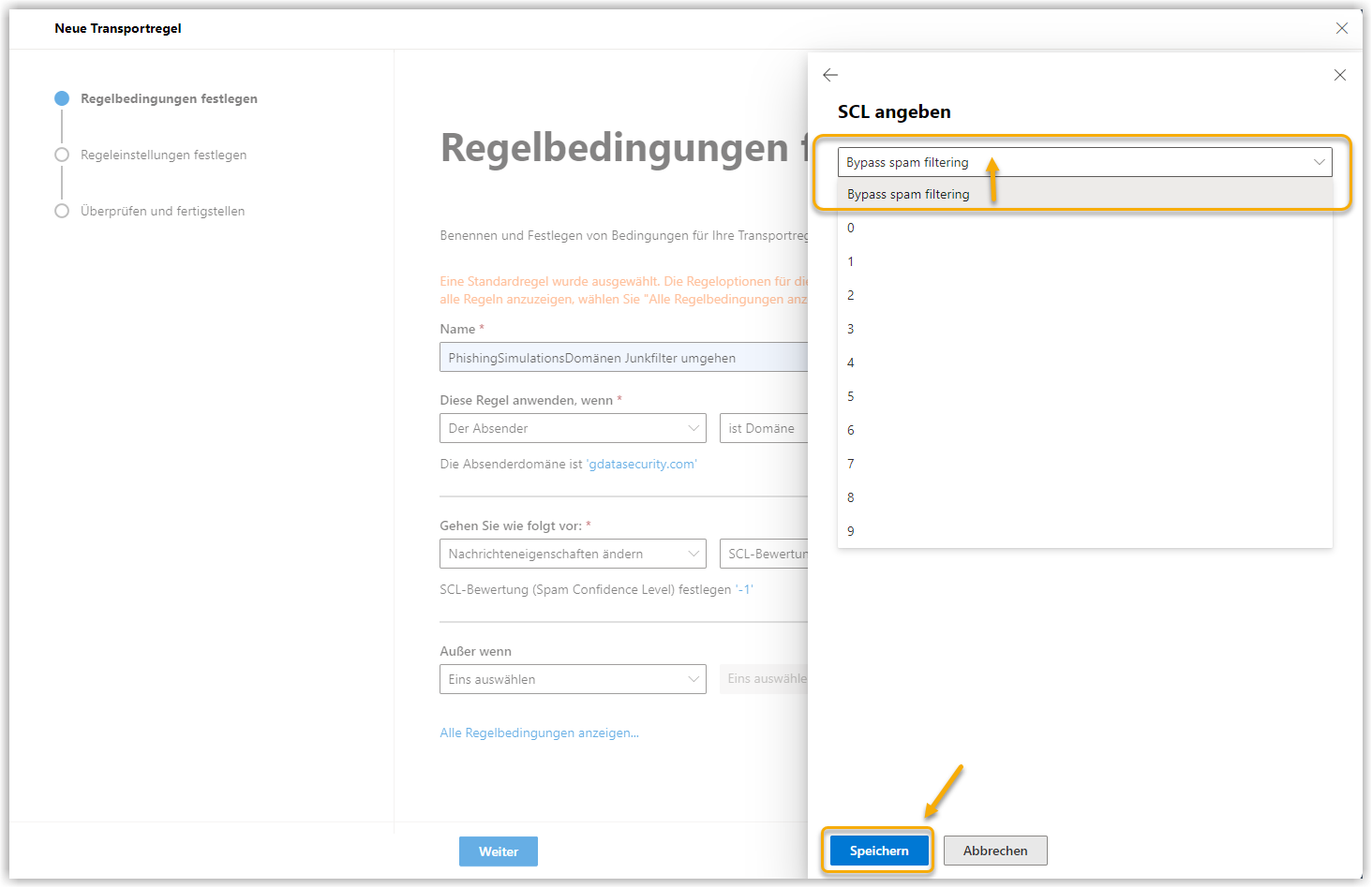
Task: Open Außer wenn Eins auswählen dropdown
Action: click(573, 679)
